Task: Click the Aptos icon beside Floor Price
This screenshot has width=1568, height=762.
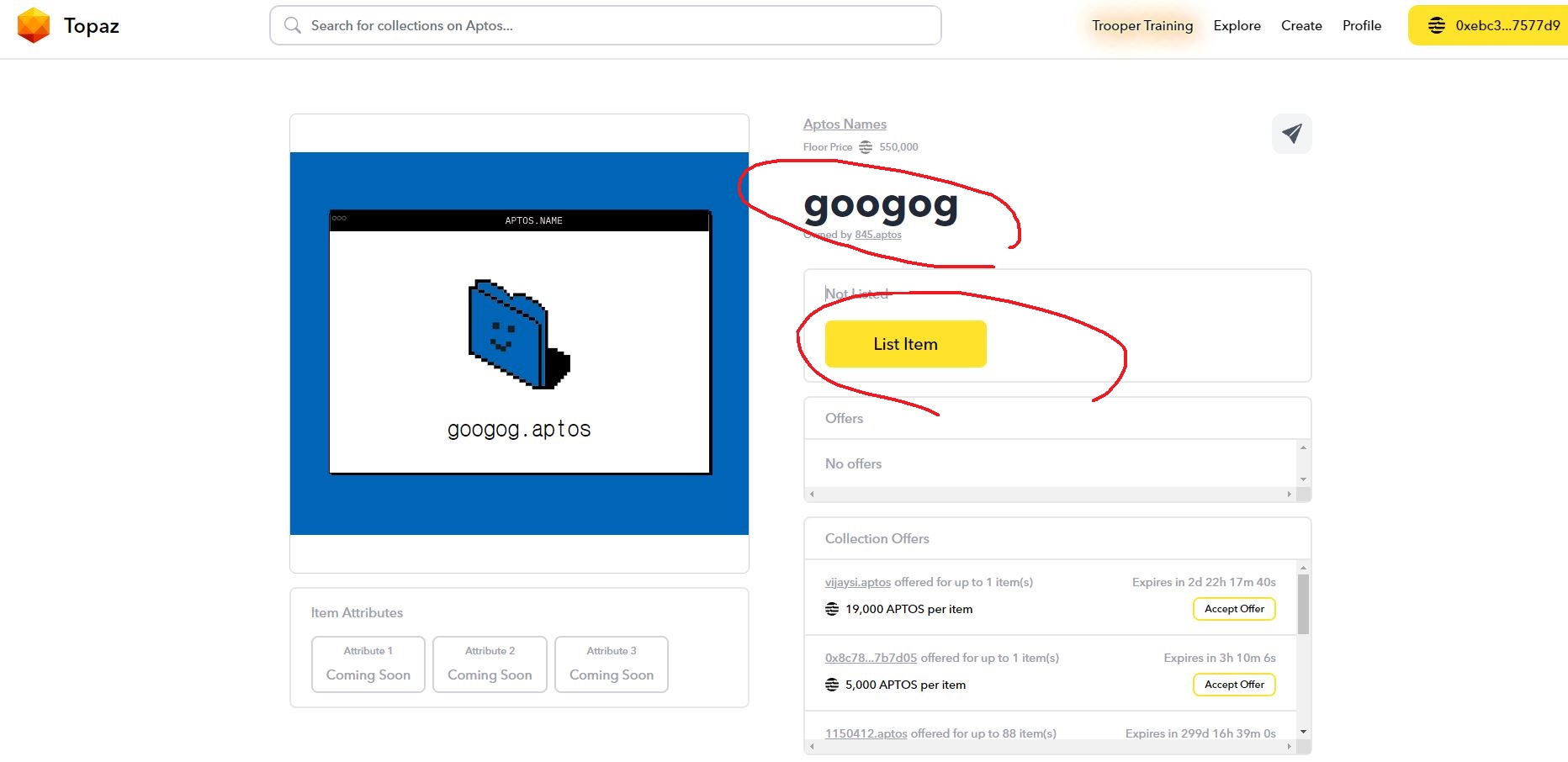Action: [x=866, y=146]
